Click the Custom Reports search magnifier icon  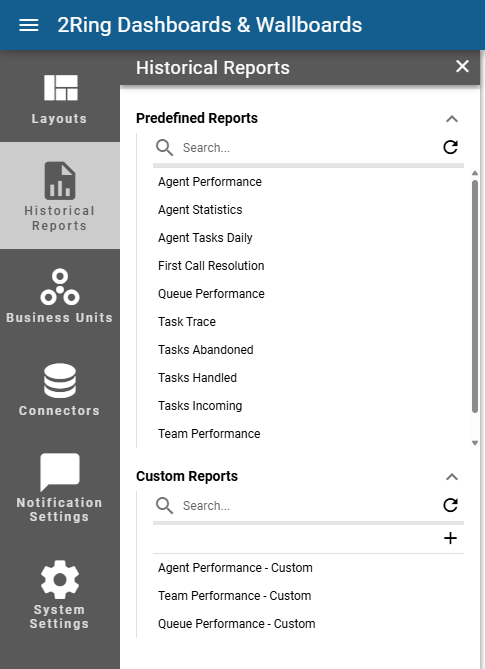coord(164,506)
